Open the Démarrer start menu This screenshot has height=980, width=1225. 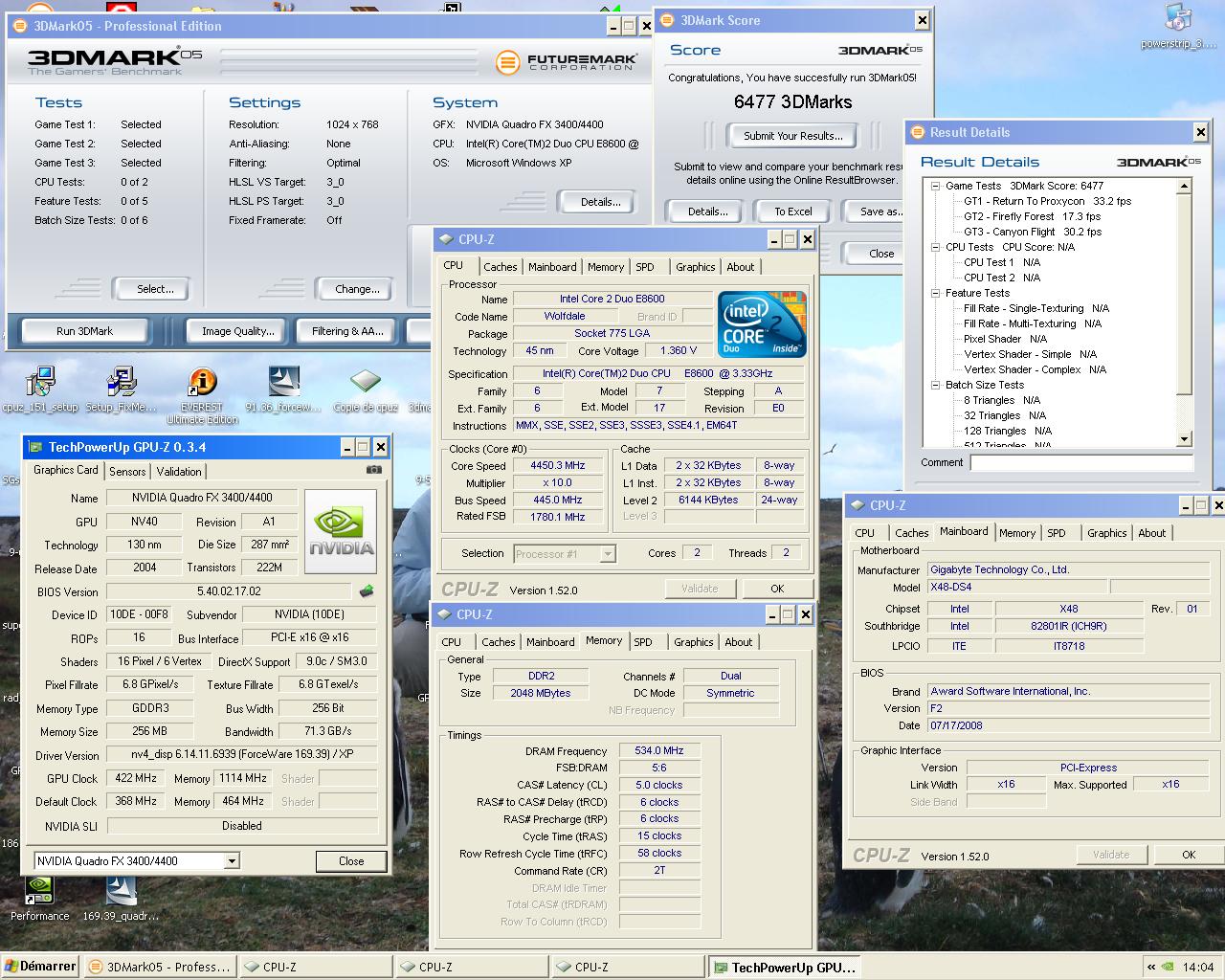(40, 967)
